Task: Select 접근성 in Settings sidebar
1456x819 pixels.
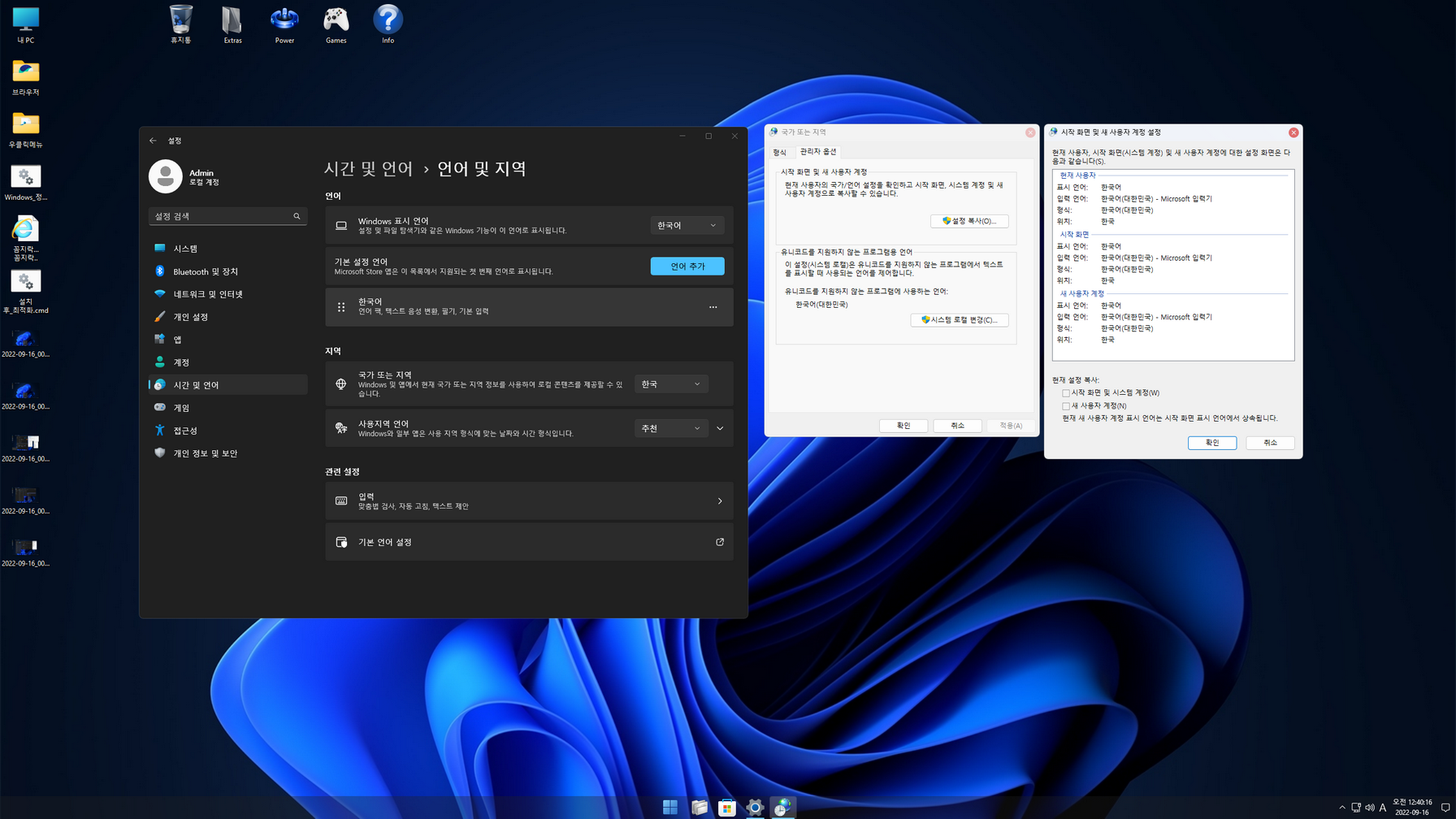Action: (x=228, y=431)
